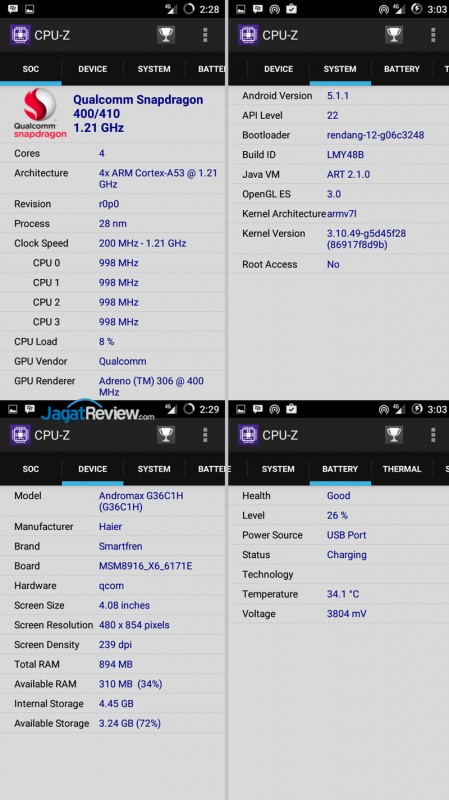Tap the 4G signal icon in the 2:28 status bar
This screenshot has width=449, height=800.
171,9
